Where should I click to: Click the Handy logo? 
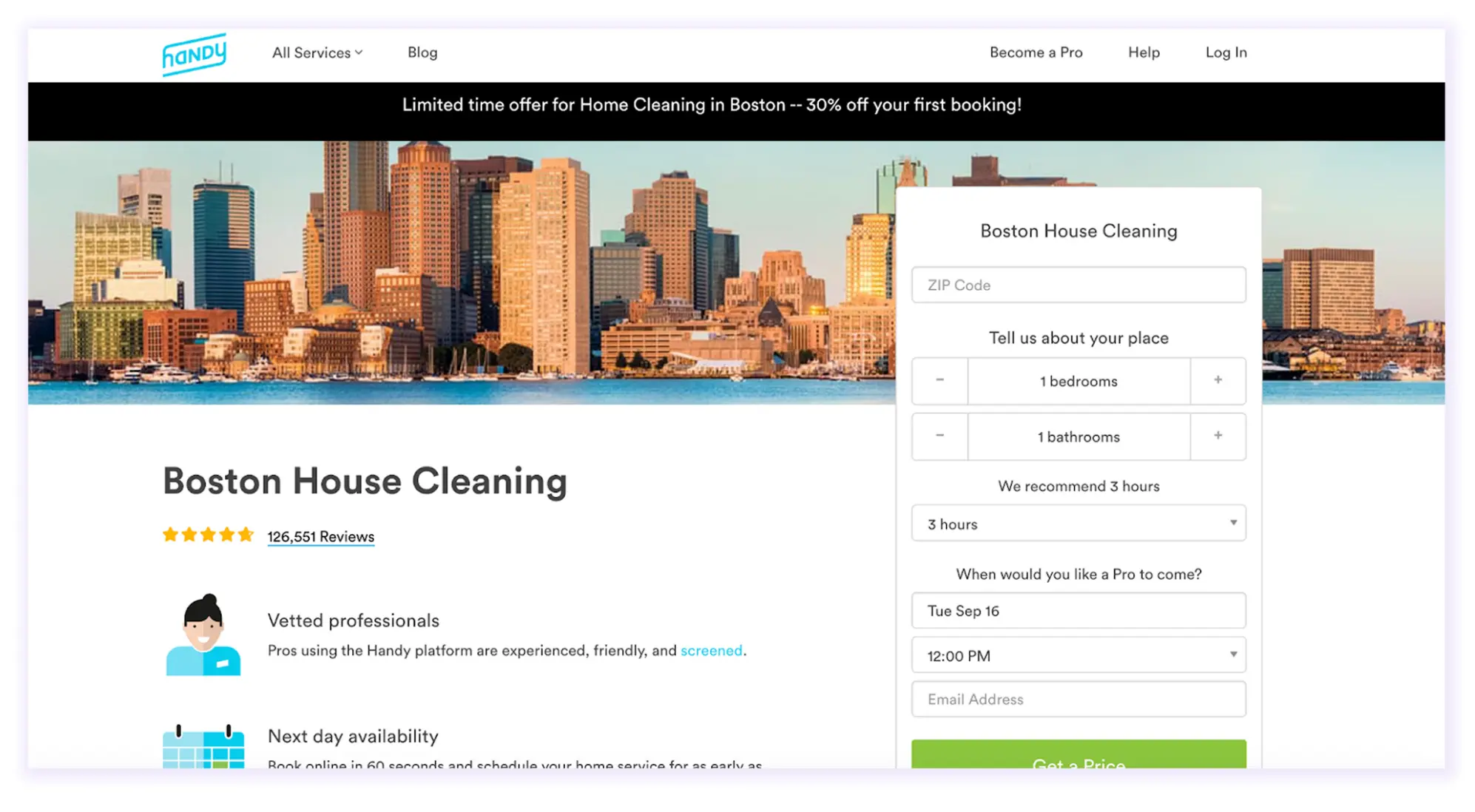(194, 53)
